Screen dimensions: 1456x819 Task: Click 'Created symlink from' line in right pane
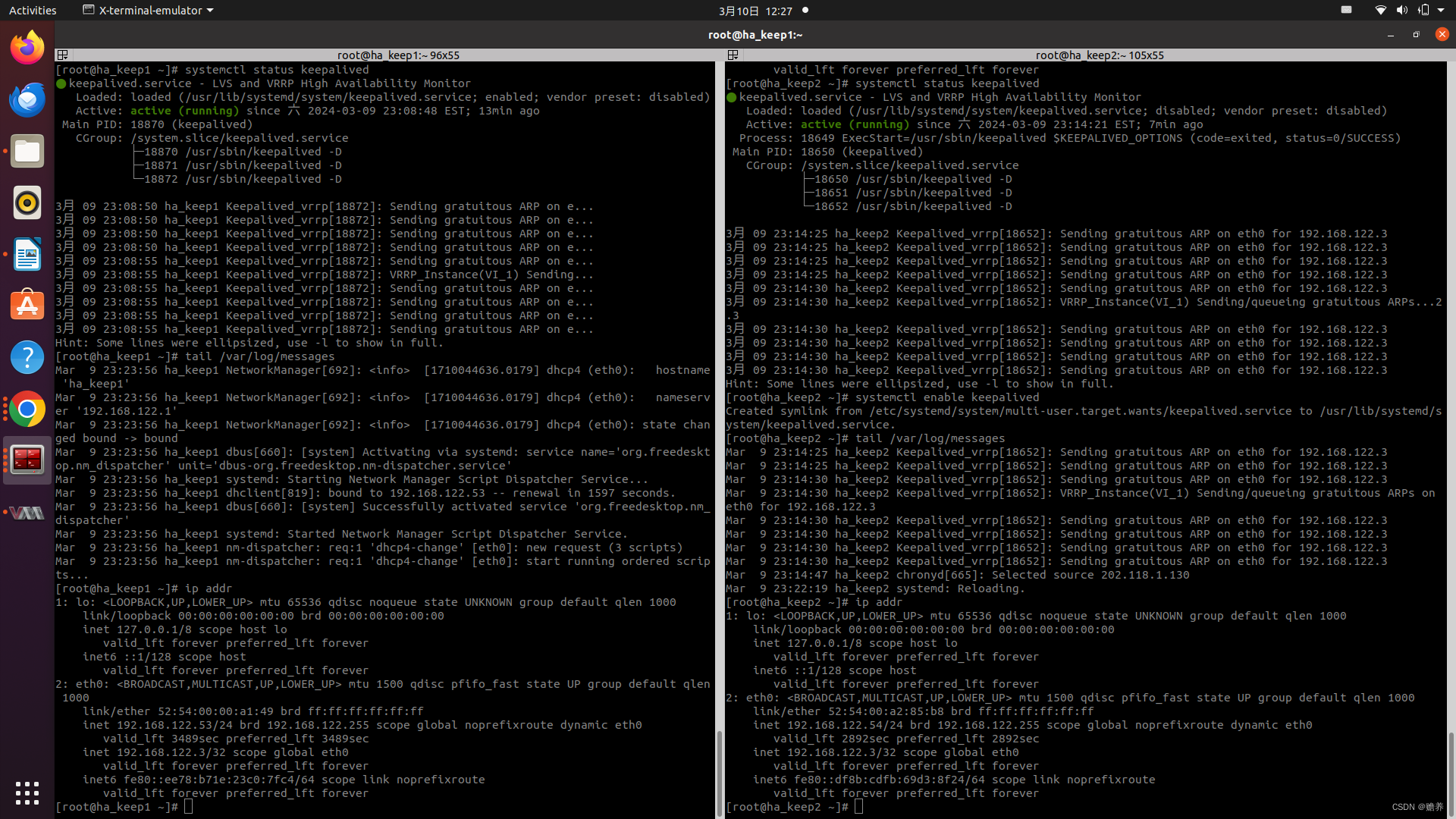1084,418
